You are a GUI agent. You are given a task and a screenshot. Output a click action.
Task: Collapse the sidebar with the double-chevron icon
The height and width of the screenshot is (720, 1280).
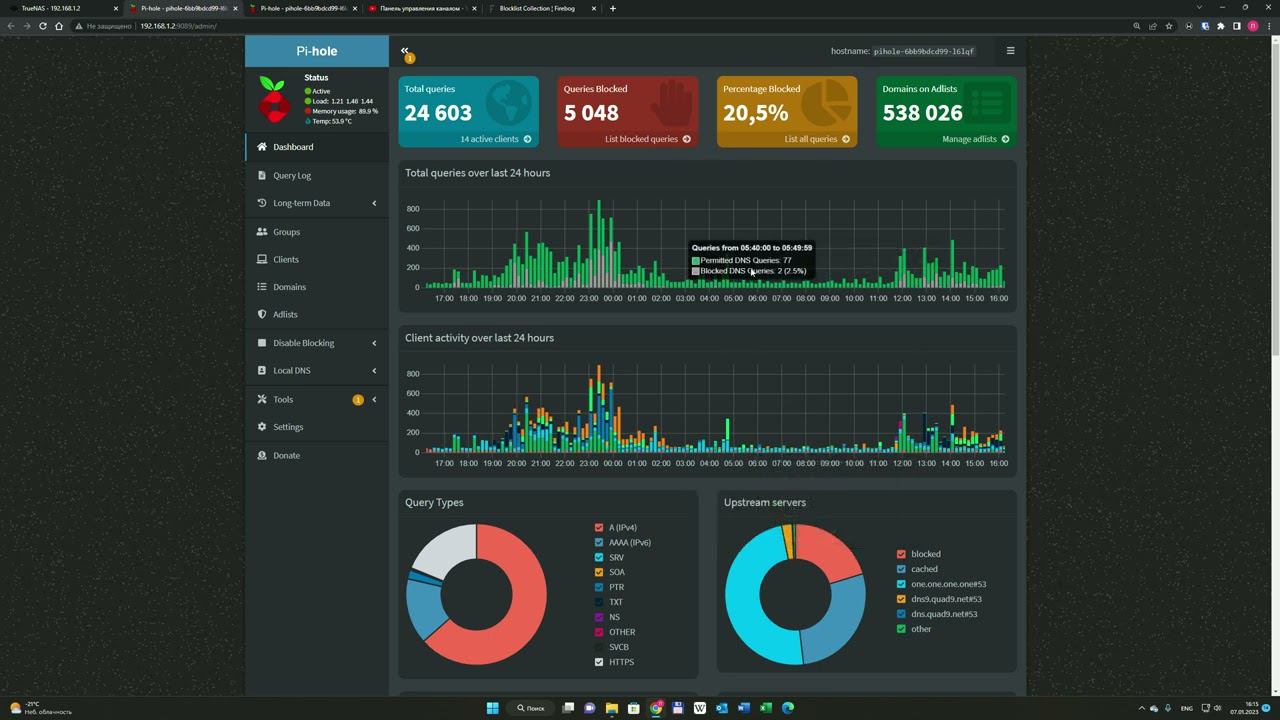[x=405, y=50]
